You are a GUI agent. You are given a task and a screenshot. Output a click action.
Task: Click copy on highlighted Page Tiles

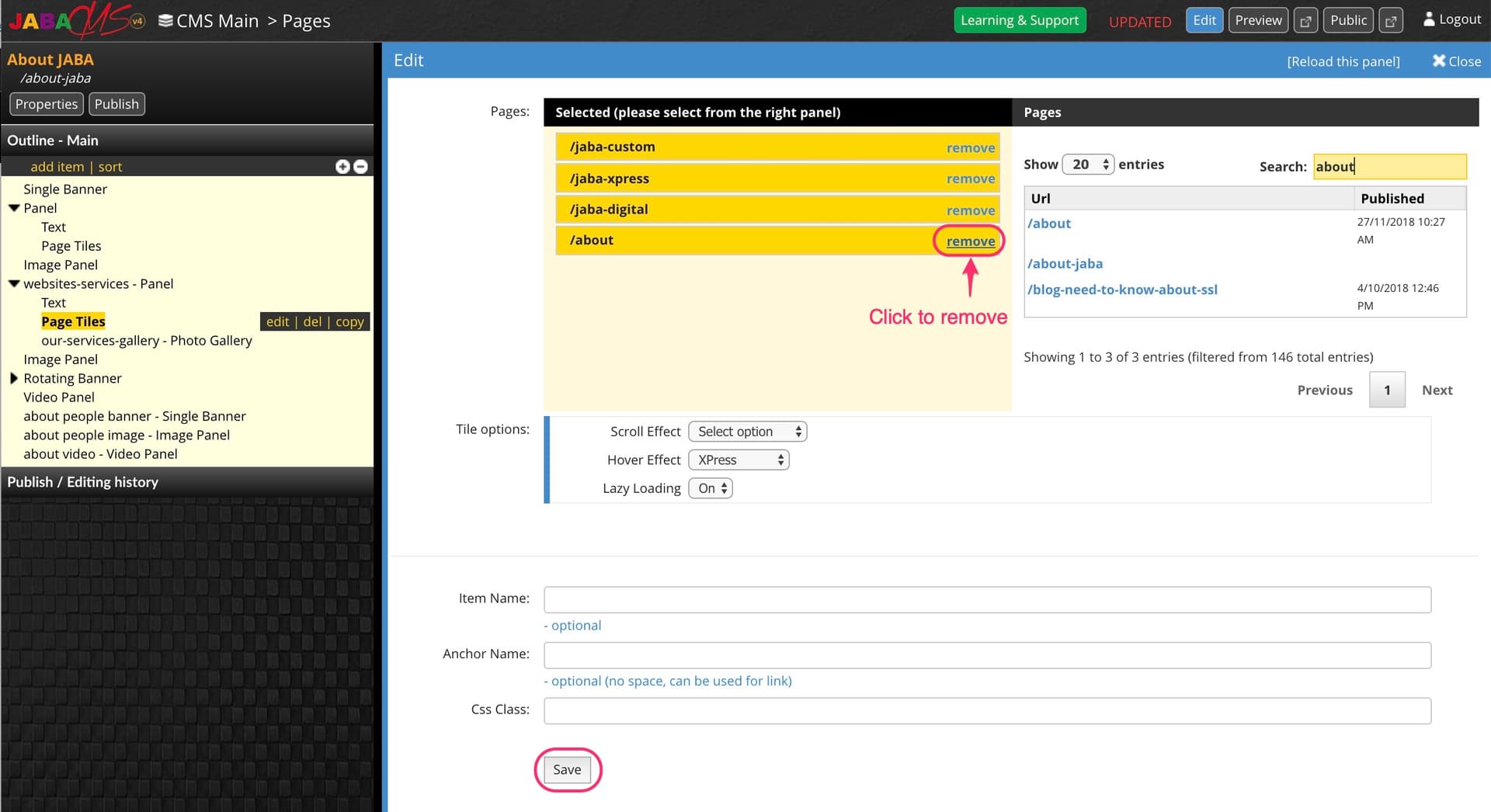349,322
